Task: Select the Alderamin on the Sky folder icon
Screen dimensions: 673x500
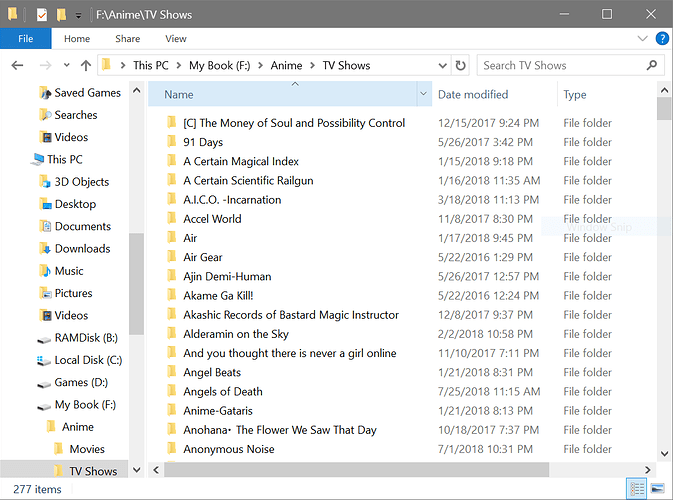Action: tap(172, 333)
